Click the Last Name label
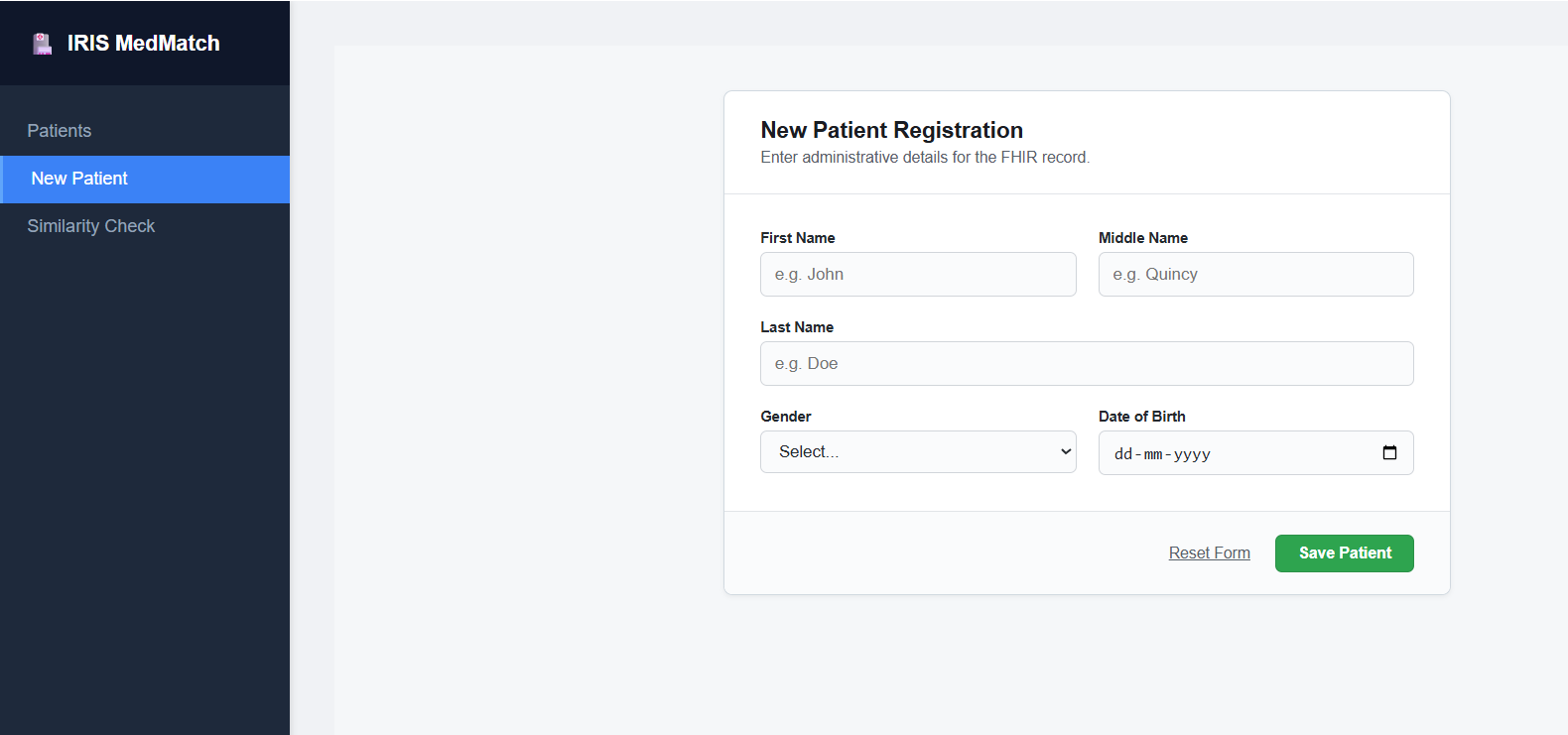 (x=796, y=327)
